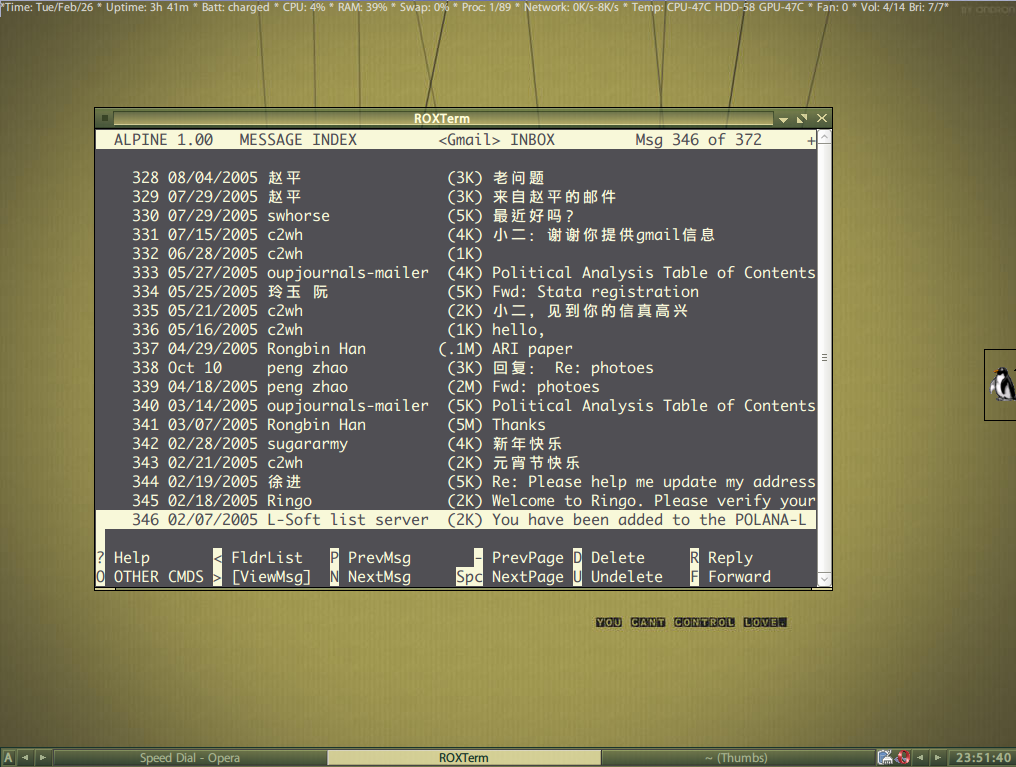
Task: Click the right arrow beside the taskbar clock
Action: pyautogui.click(x=938, y=757)
